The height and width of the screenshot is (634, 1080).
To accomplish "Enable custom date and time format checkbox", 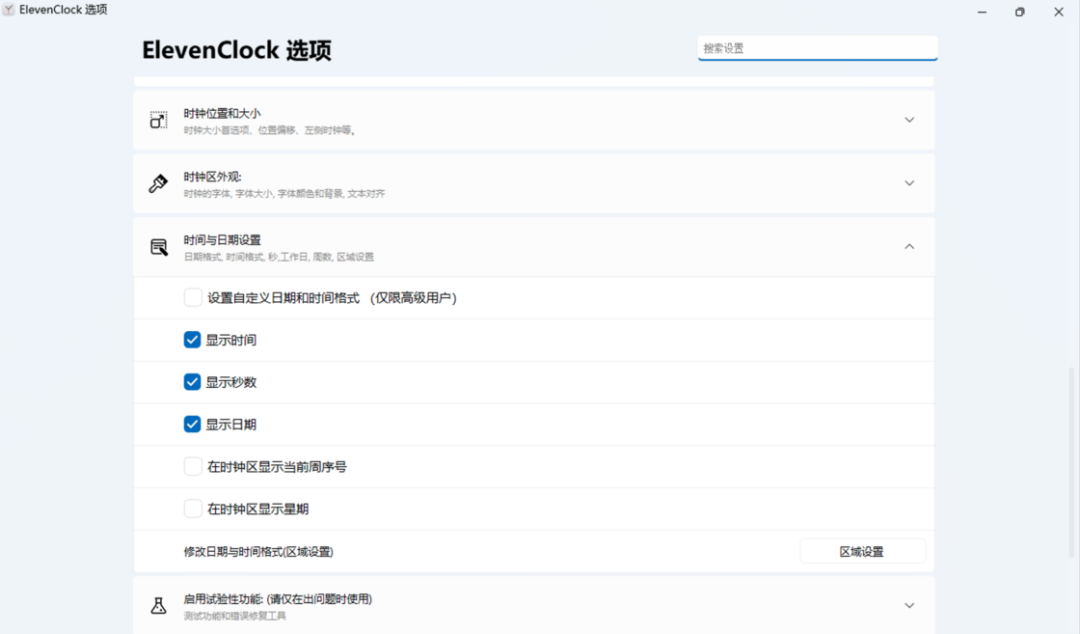I will point(193,298).
